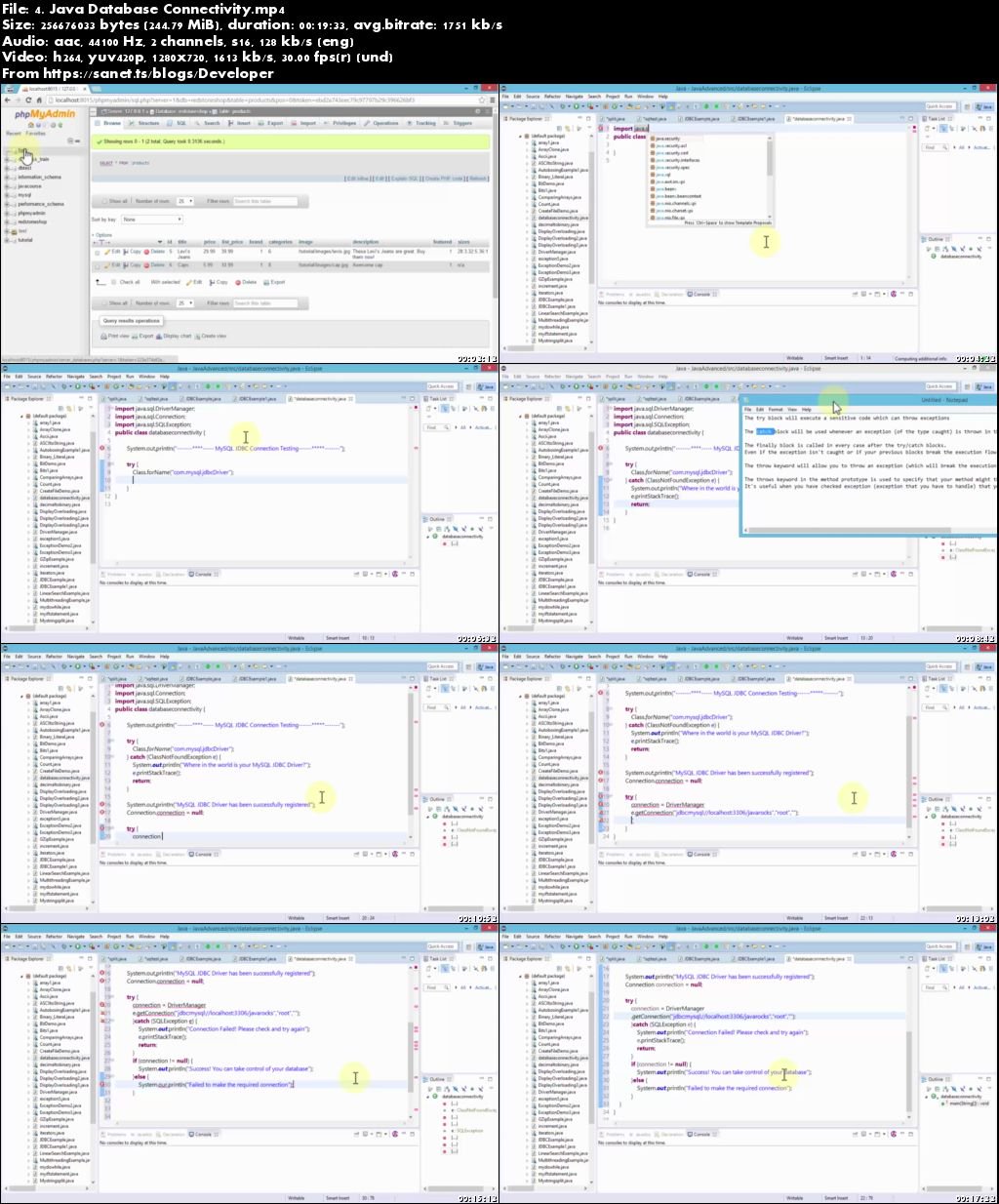This screenshot has height=1204, width=999.
Task: Click Edit pencil in Levi's Jeans row
Action: point(107,252)
